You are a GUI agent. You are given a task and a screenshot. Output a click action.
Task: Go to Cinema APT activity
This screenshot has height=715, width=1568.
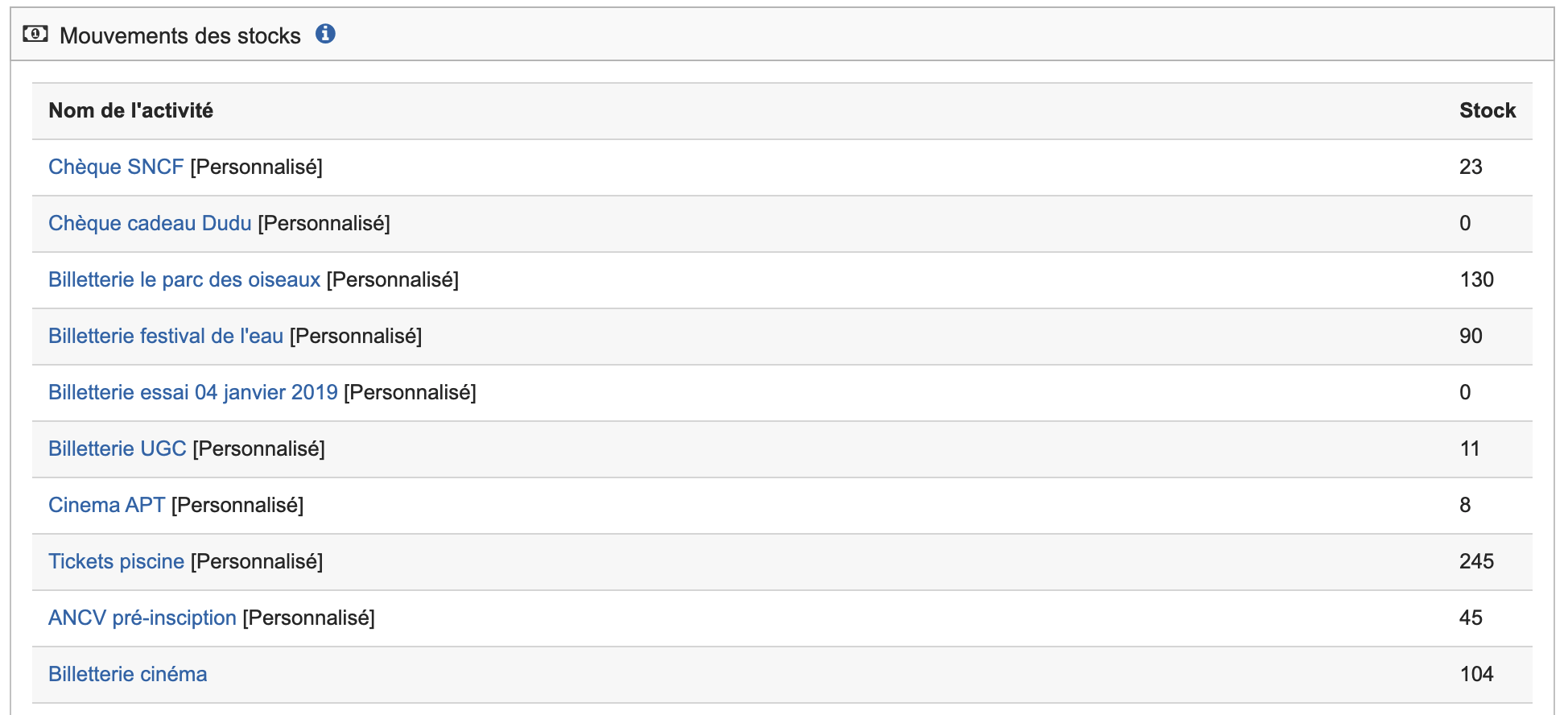pos(106,505)
